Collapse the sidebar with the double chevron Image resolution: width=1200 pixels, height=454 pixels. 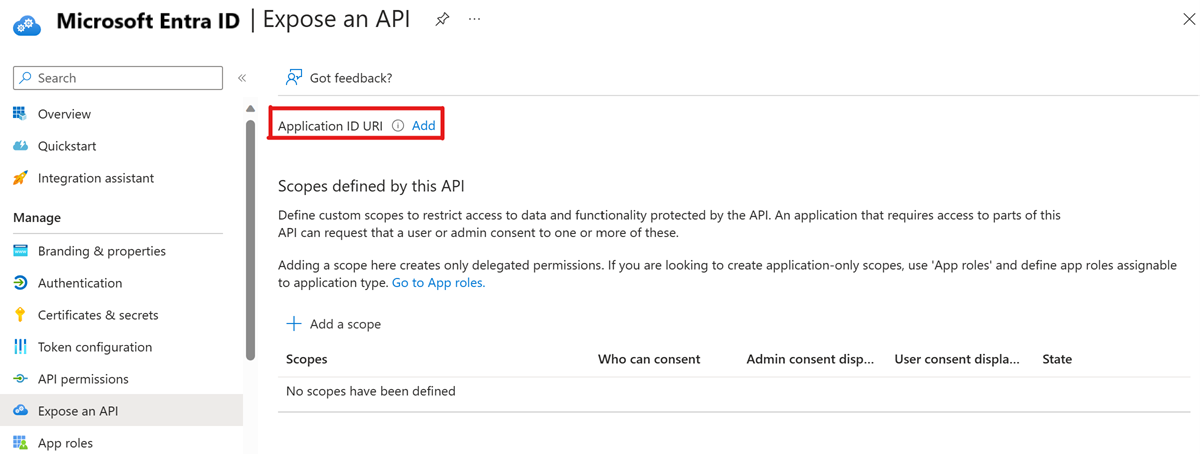(242, 78)
